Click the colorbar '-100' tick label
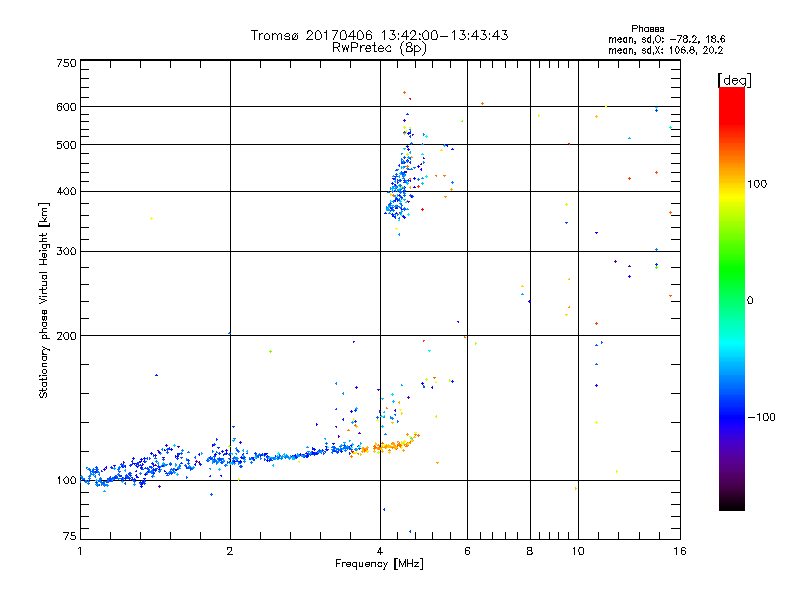800x600 pixels. point(761,417)
